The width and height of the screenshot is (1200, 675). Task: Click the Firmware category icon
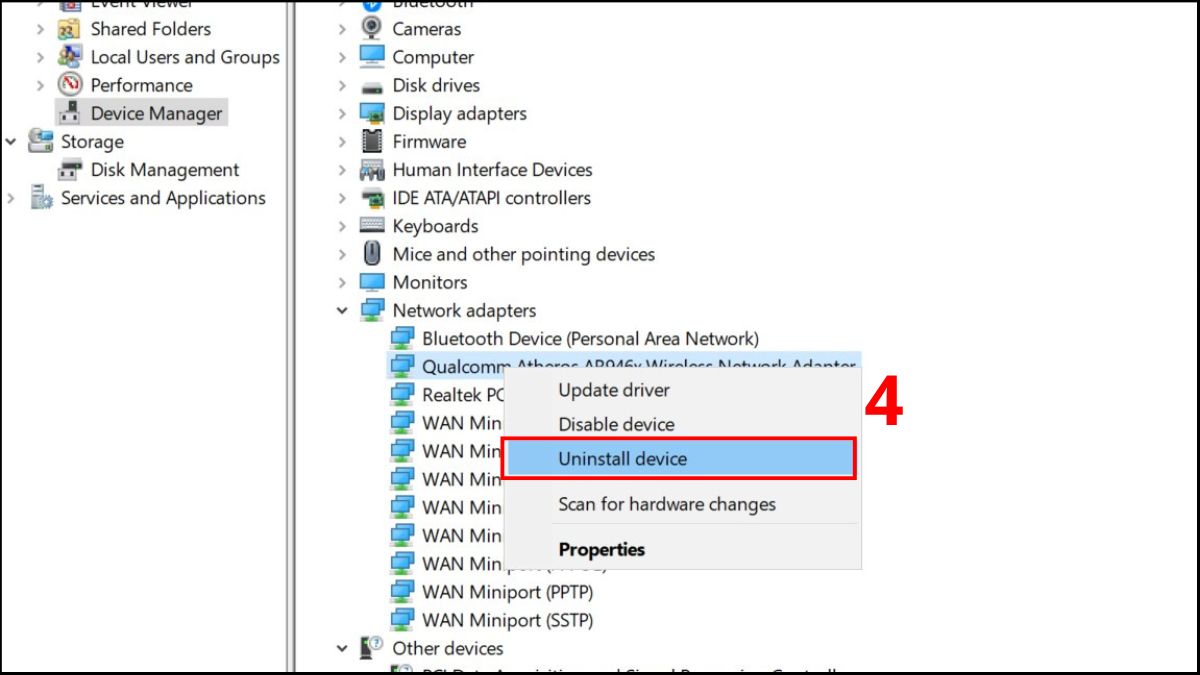pos(370,141)
